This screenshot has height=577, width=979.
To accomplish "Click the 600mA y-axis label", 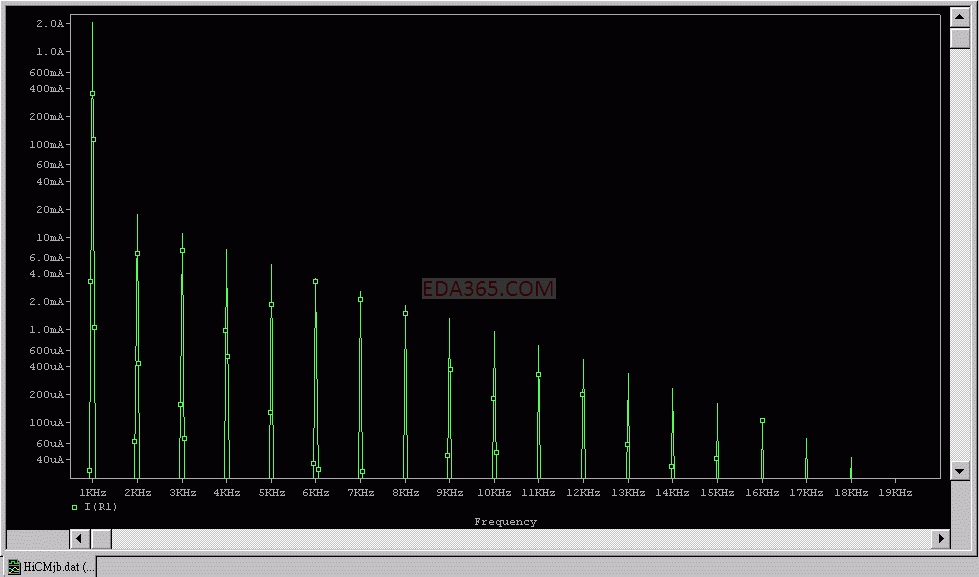I will pos(46,72).
